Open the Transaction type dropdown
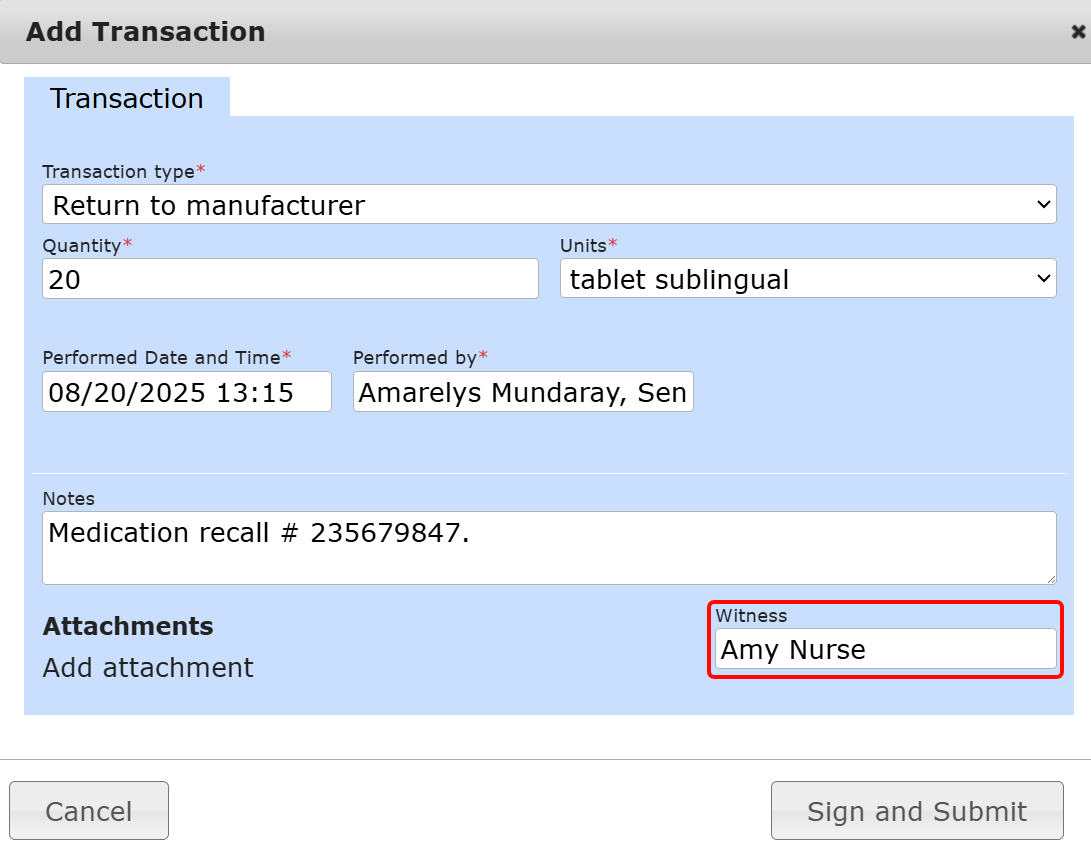The image size is (1091, 842). [x=549, y=205]
